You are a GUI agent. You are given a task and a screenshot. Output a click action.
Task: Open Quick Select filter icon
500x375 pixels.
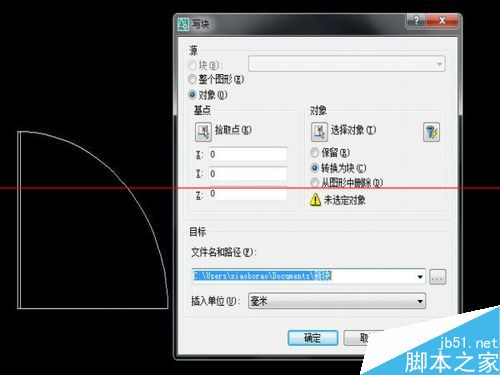pyautogui.click(x=431, y=132)
